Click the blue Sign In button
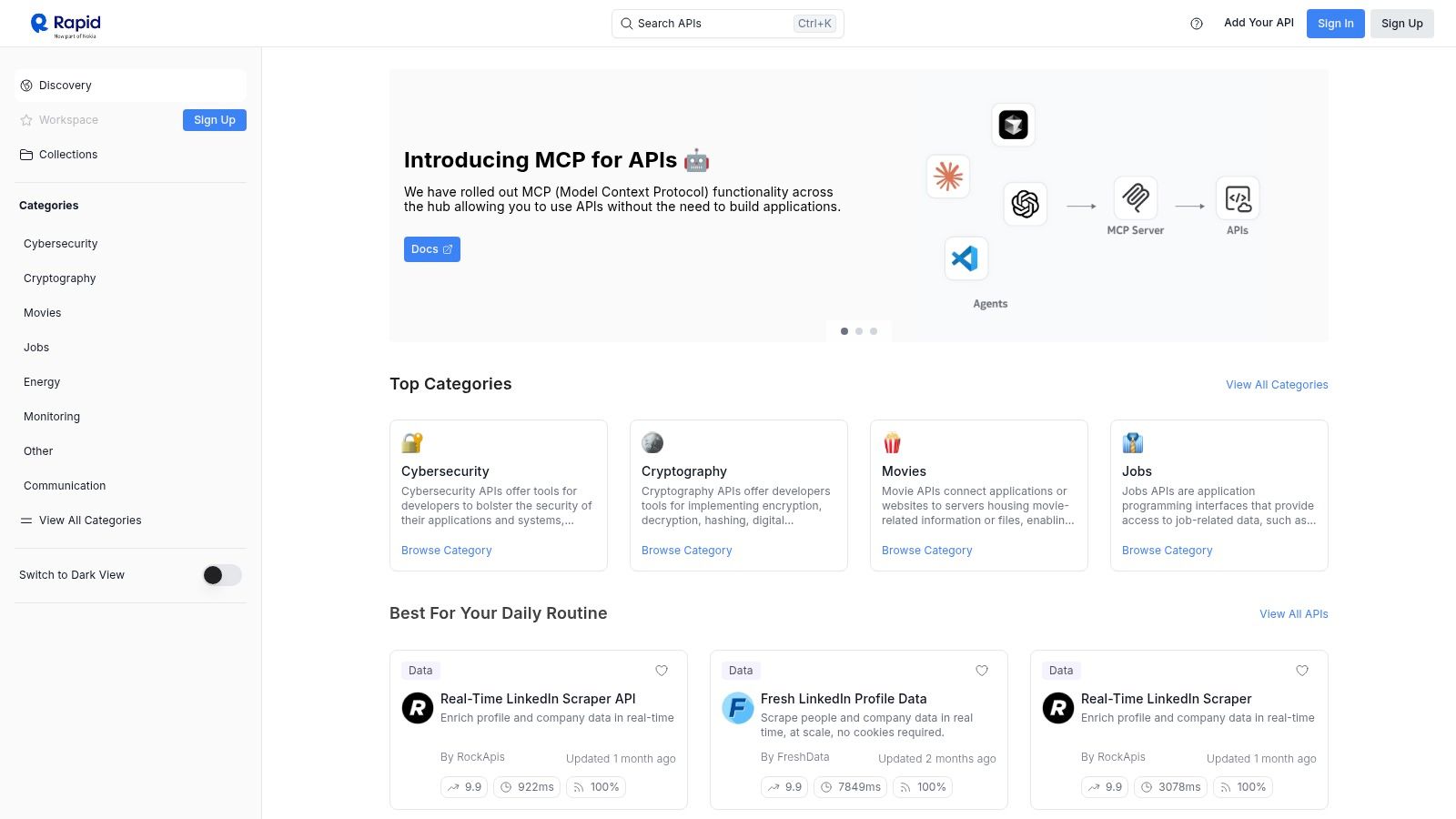 pyautogui.click(x=1336, y=24)
